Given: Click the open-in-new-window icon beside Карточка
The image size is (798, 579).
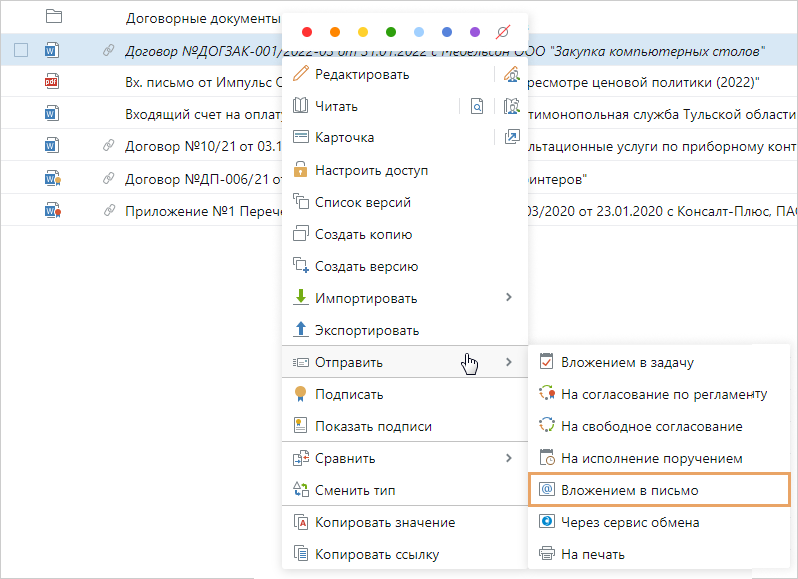Looking at the screenshot, I should (513, 137).
